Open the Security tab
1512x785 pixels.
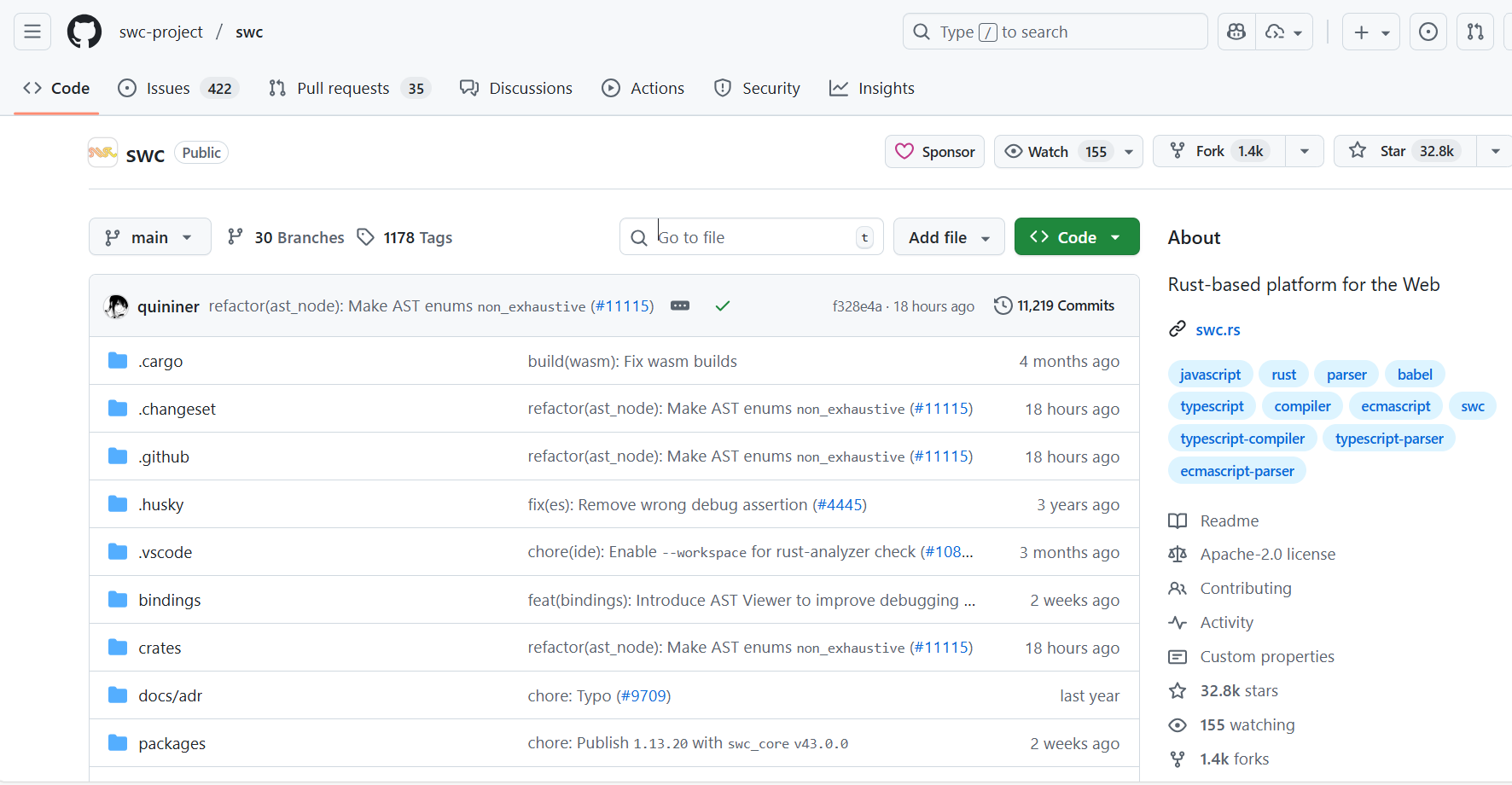[757, 88]
